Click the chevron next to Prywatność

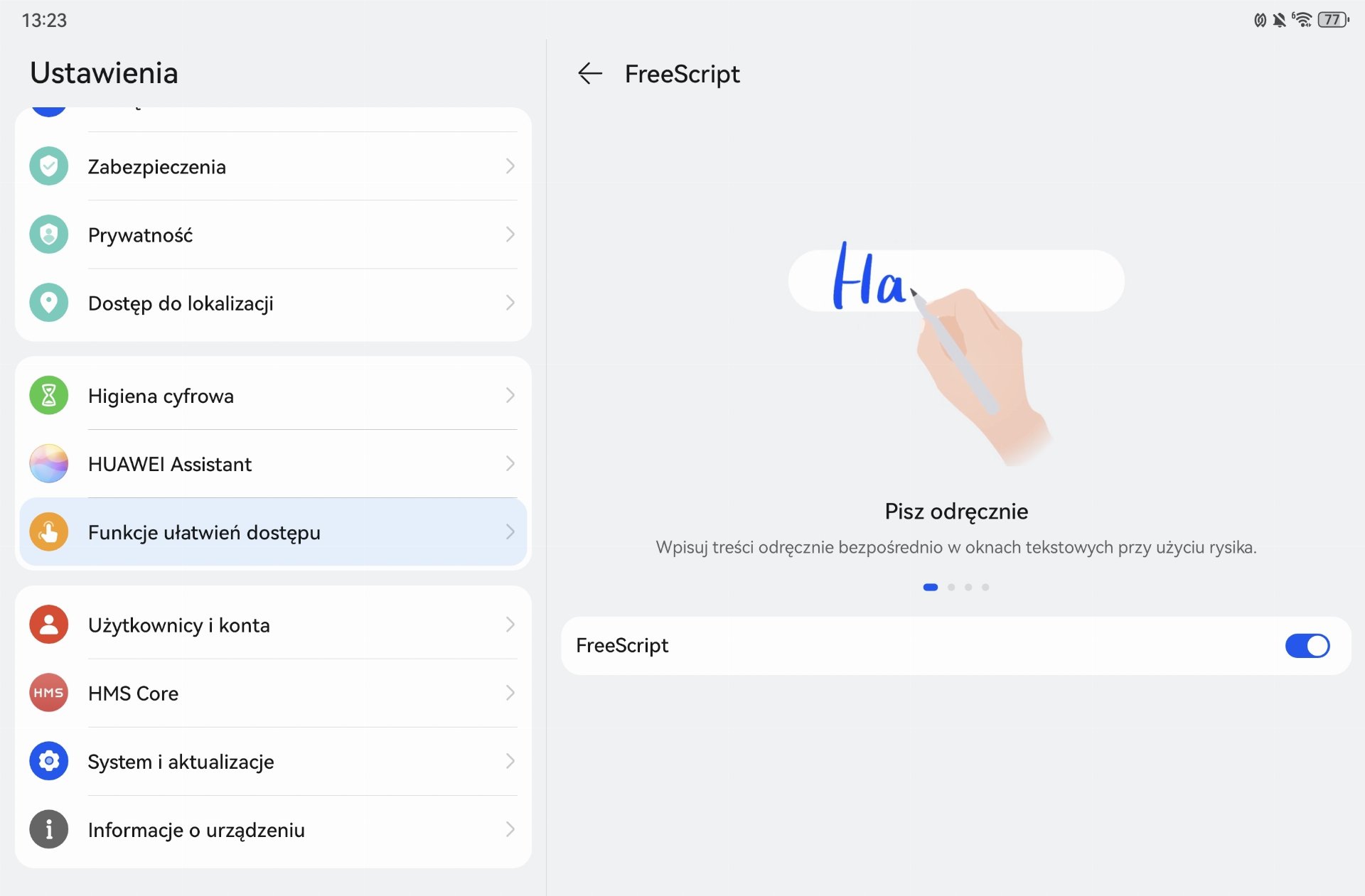click(510, 234)
